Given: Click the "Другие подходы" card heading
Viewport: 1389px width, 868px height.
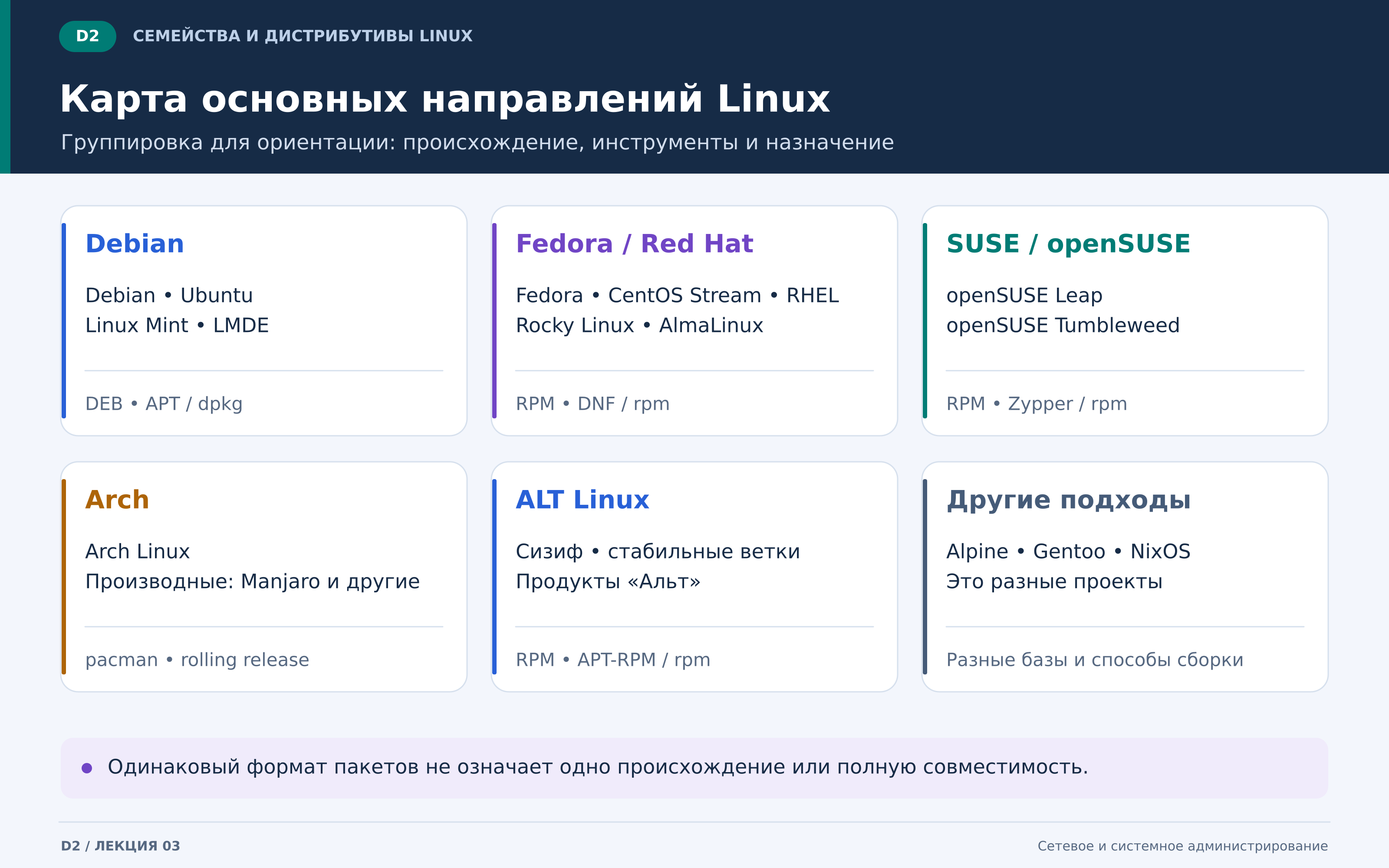Looking at the screenshot, I should point(1068,500).
